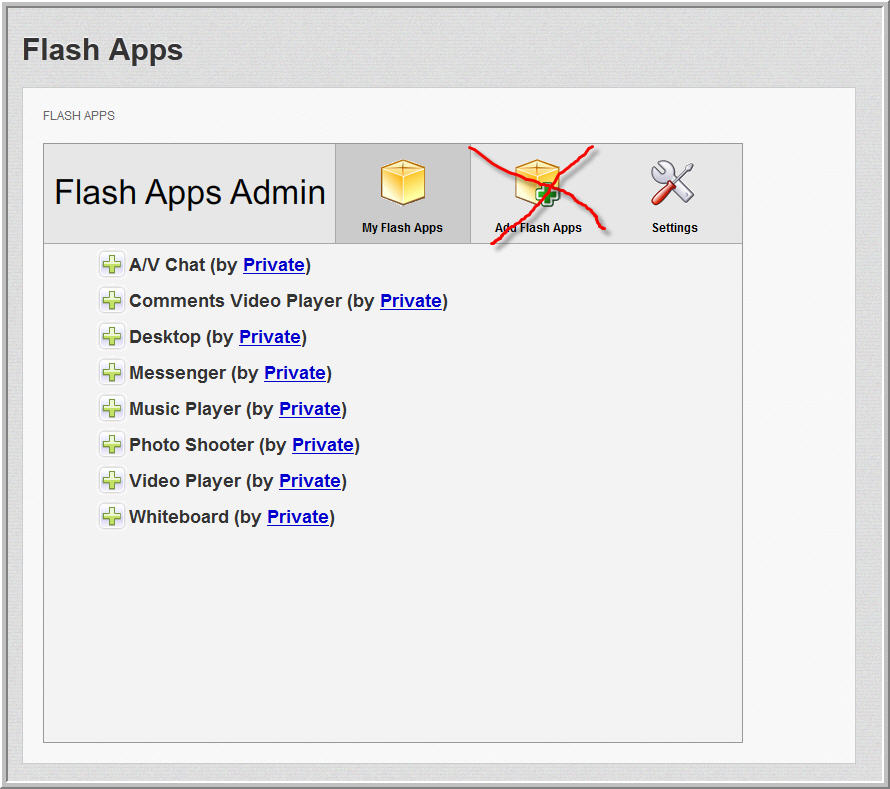Click the plus icon next to Video Player
The image size is (890, 789).
(112, 481)
